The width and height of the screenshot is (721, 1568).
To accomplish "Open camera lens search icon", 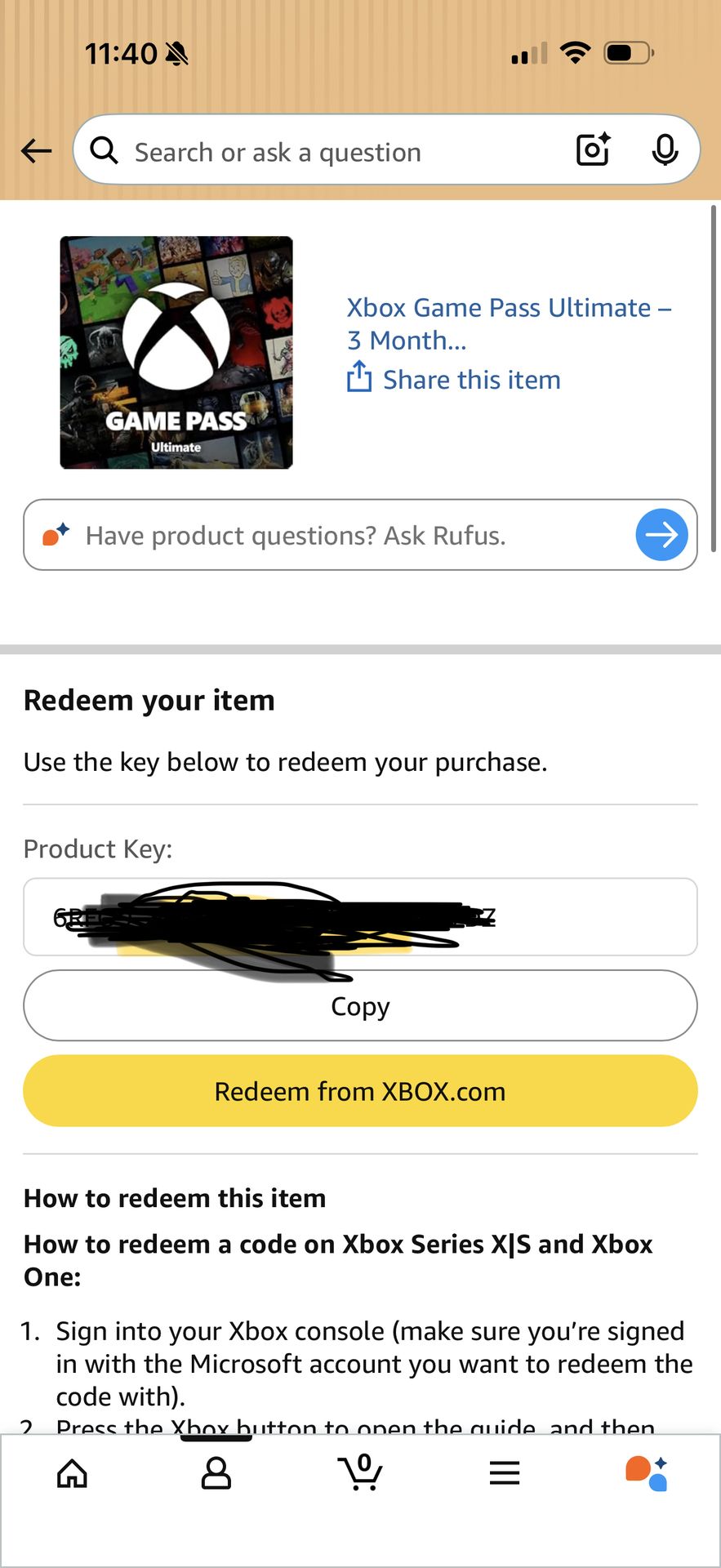I will pos(594,149).
